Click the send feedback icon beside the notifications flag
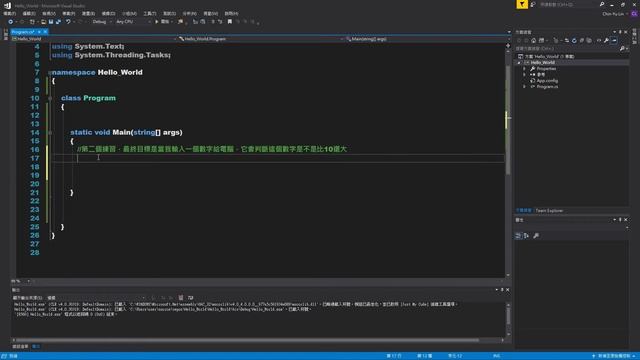The image size is (640, 360). (533, 4)
